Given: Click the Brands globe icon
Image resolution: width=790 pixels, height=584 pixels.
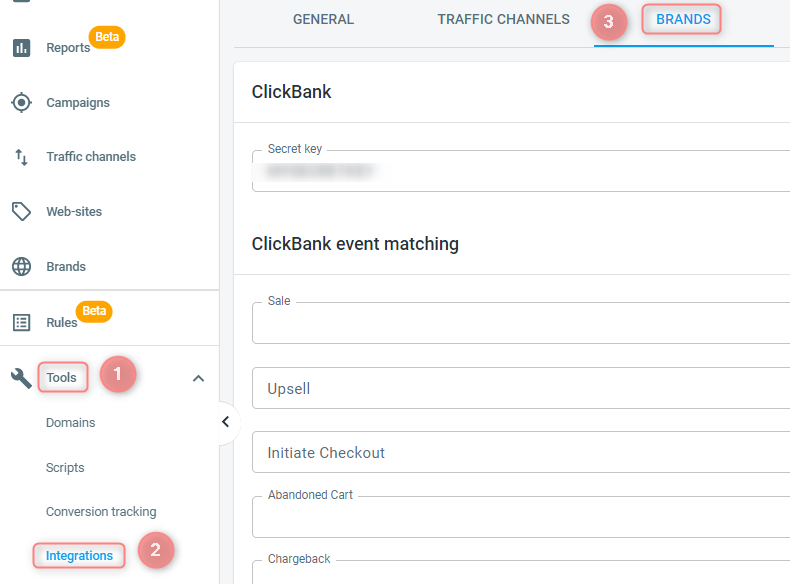Looking at the screenshot, I should [21, 267].
